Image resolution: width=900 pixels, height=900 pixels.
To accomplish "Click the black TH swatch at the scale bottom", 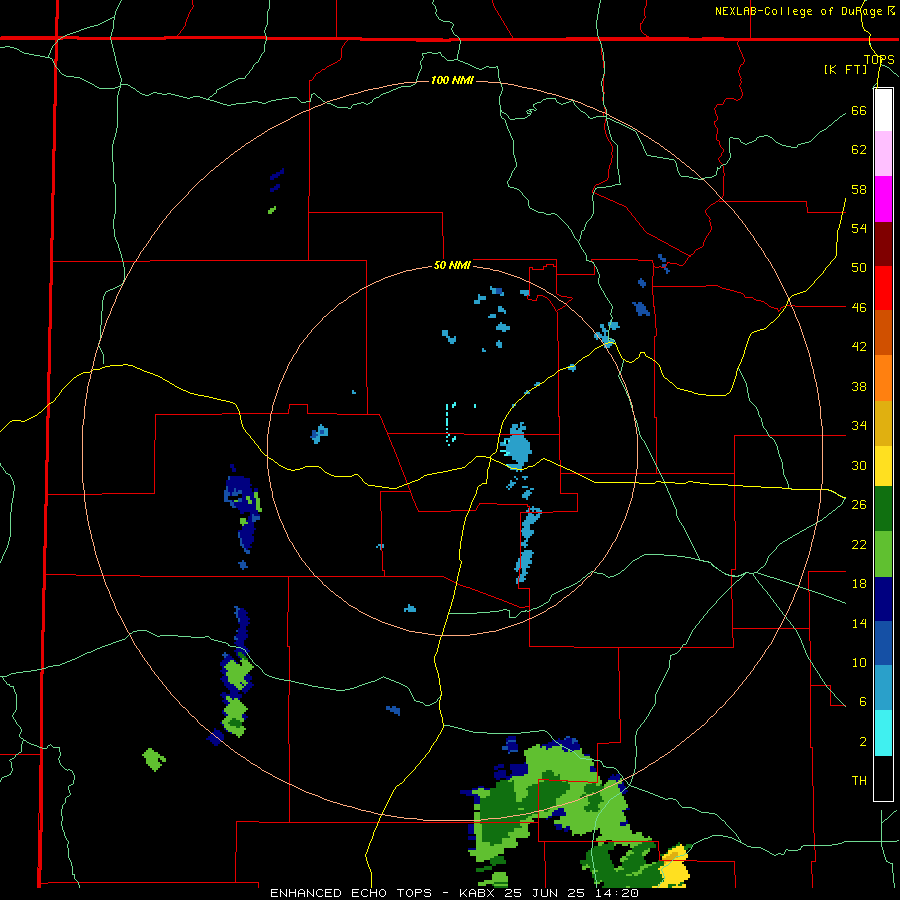I will point(883,778).
